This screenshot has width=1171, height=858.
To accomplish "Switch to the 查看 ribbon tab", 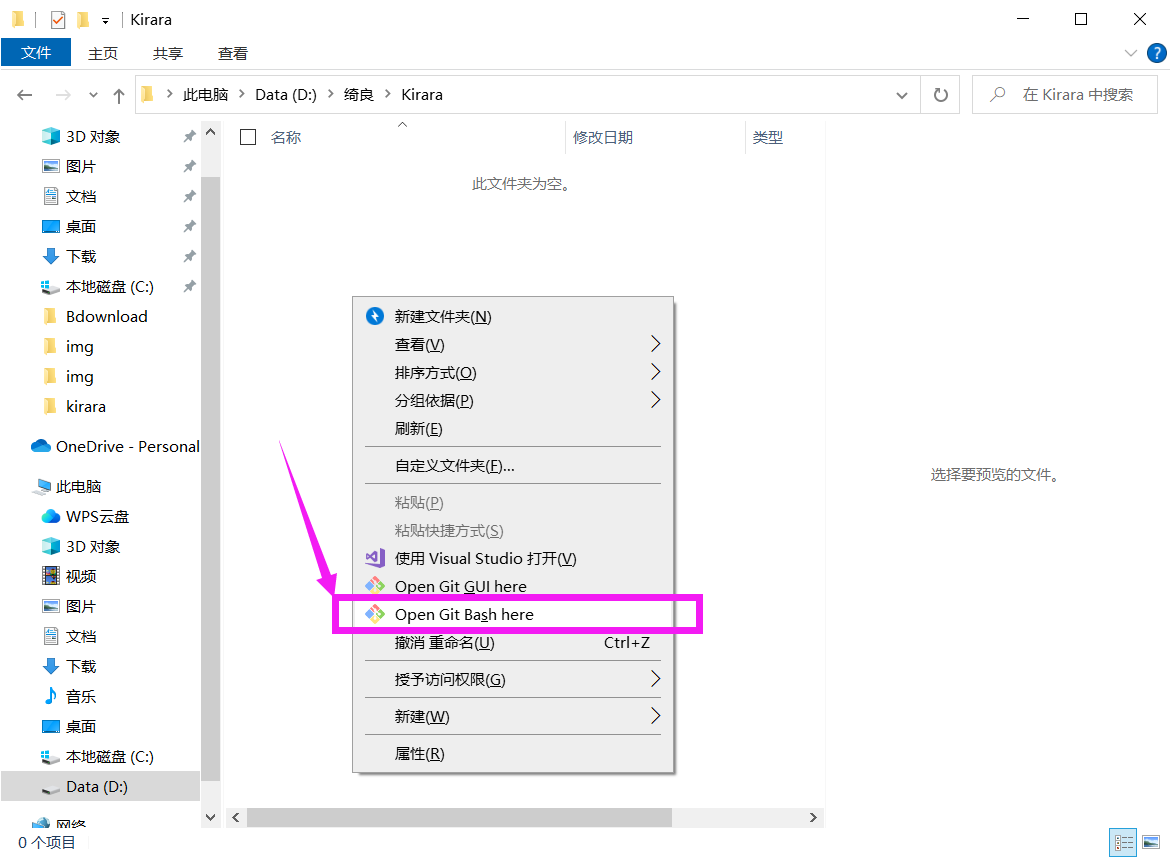I will [x=232, y=54].
